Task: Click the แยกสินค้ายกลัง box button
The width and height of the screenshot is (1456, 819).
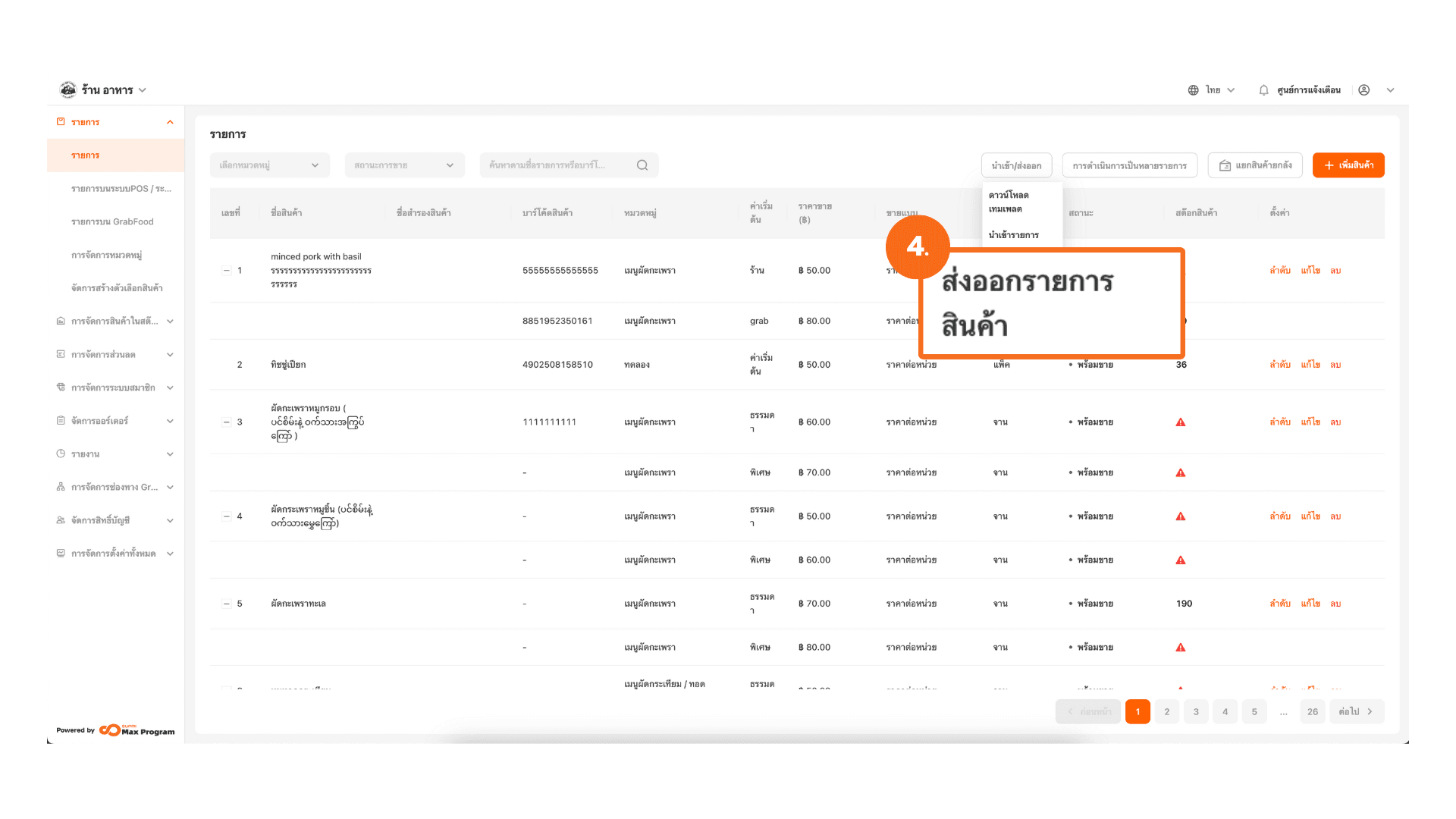Action: (x=1255, y=165)
